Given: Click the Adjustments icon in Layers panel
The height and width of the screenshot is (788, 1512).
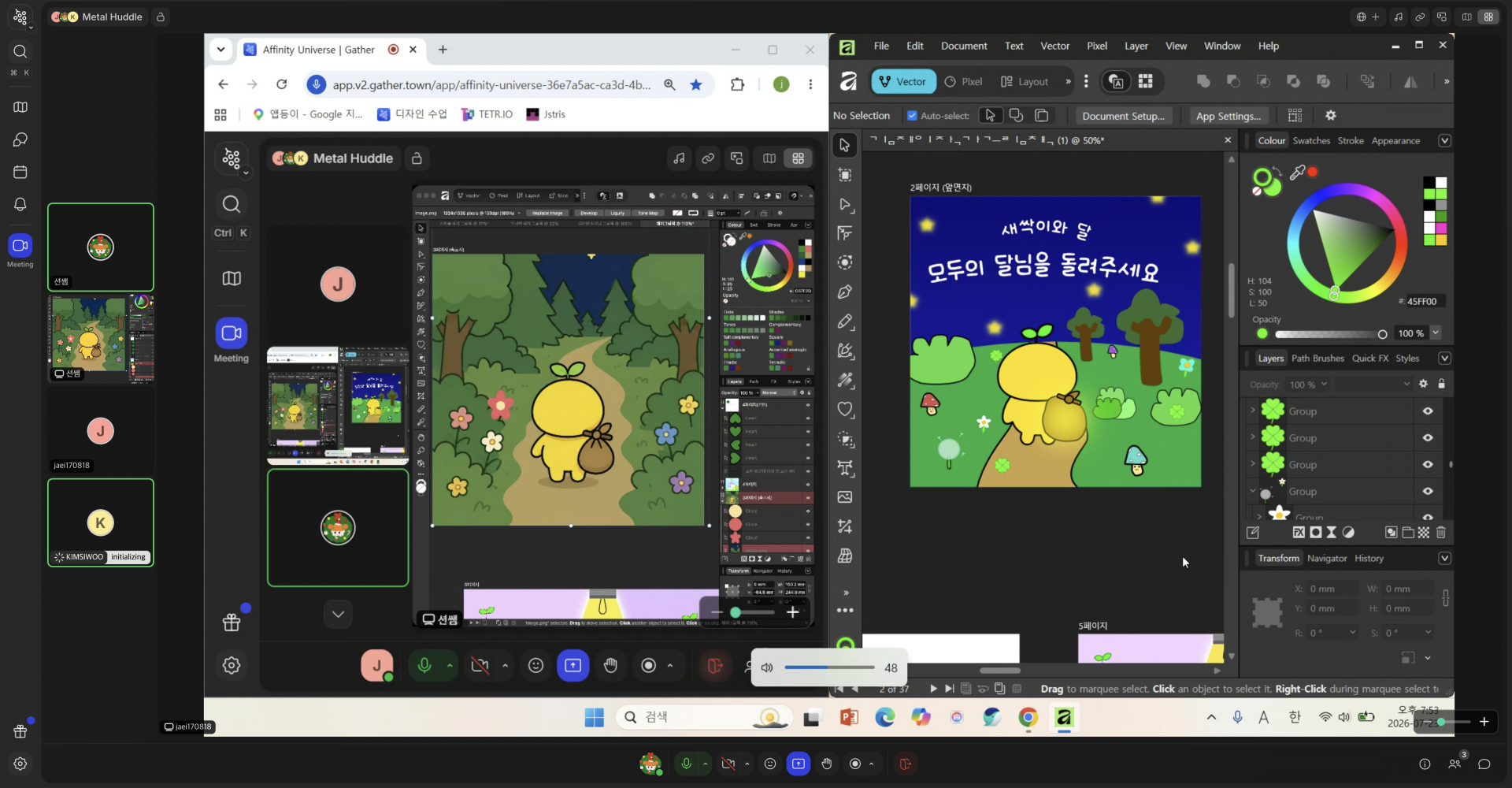Looking at the screenshot, I should pyautogui.click(x=1348, y=533).
